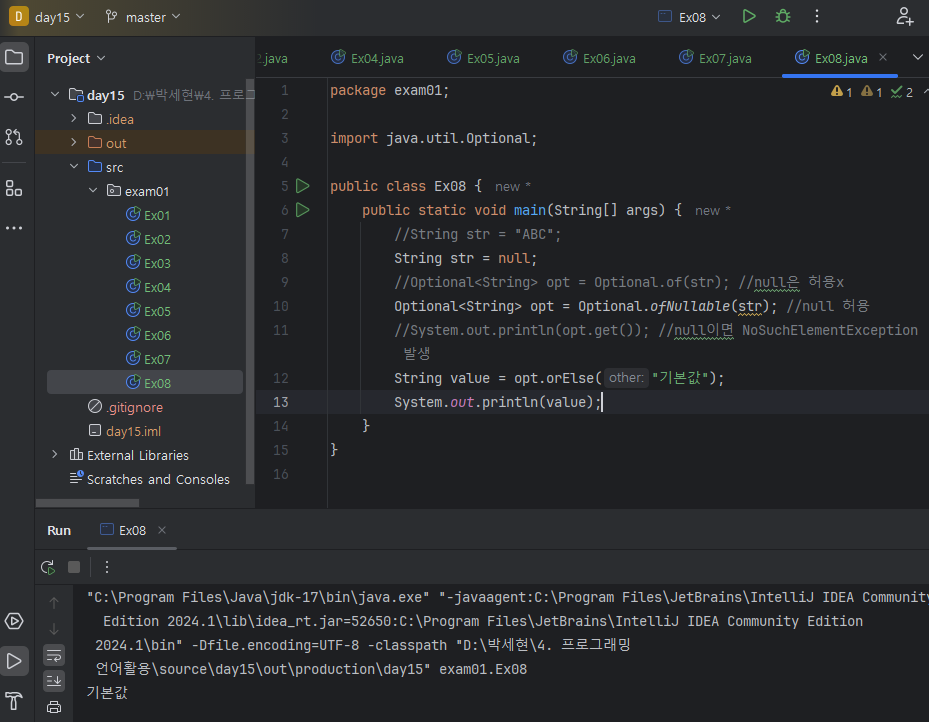The image size is (929, 722).
Task: Expand the .idea folder in the tree
Action: [x=74, y=119]
